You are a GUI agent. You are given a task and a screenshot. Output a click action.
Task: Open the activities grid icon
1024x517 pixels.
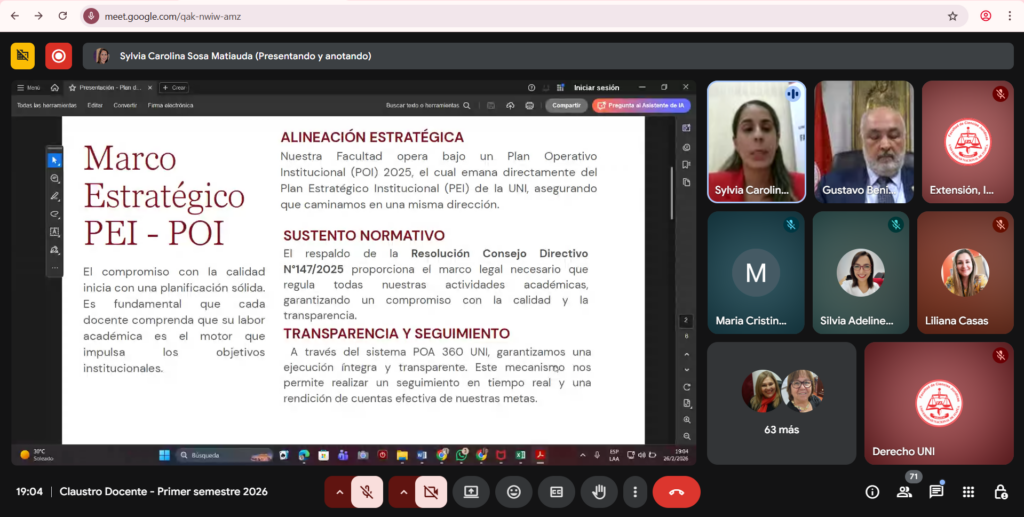pyautogui.click(x=968, y=492)
